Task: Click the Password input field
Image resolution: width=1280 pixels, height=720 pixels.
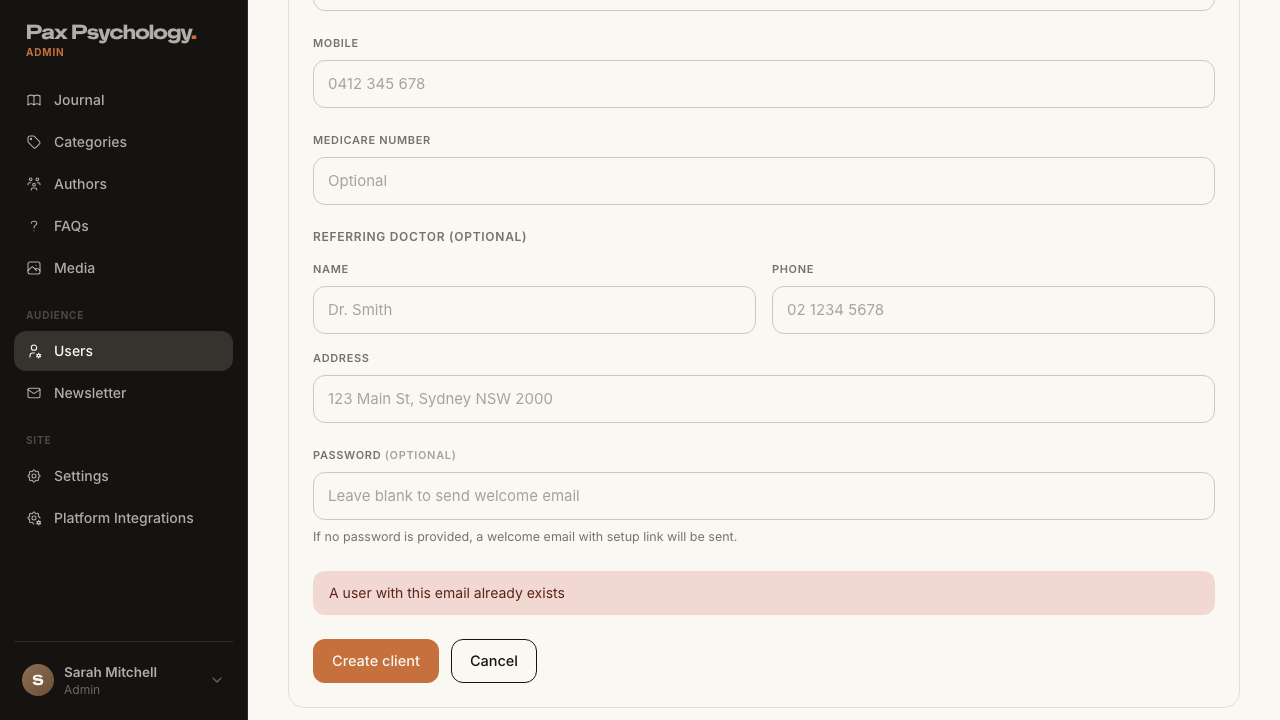Action: pyautogui.click(x=764, y=496)
